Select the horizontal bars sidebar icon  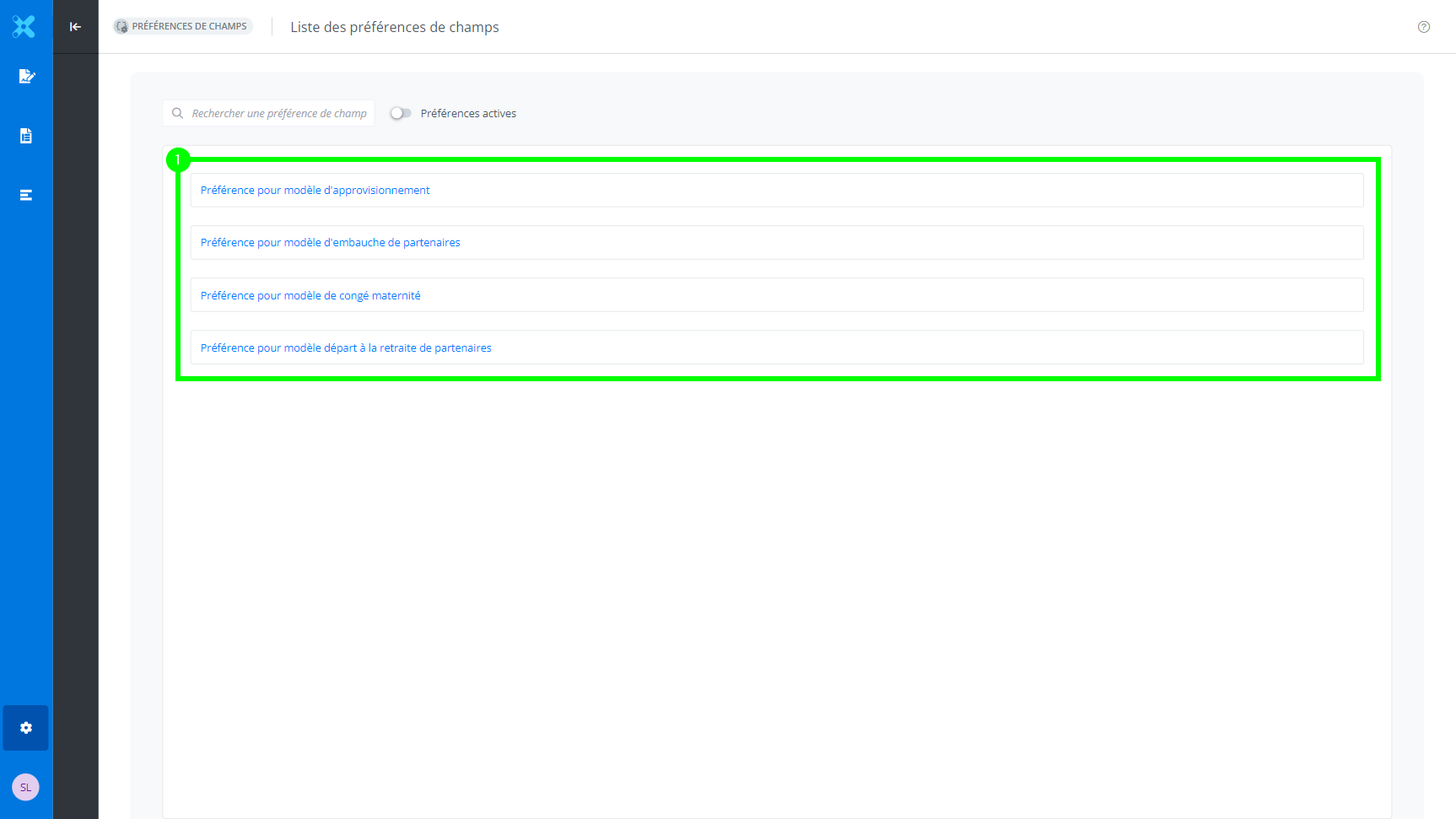pos(26,195)
